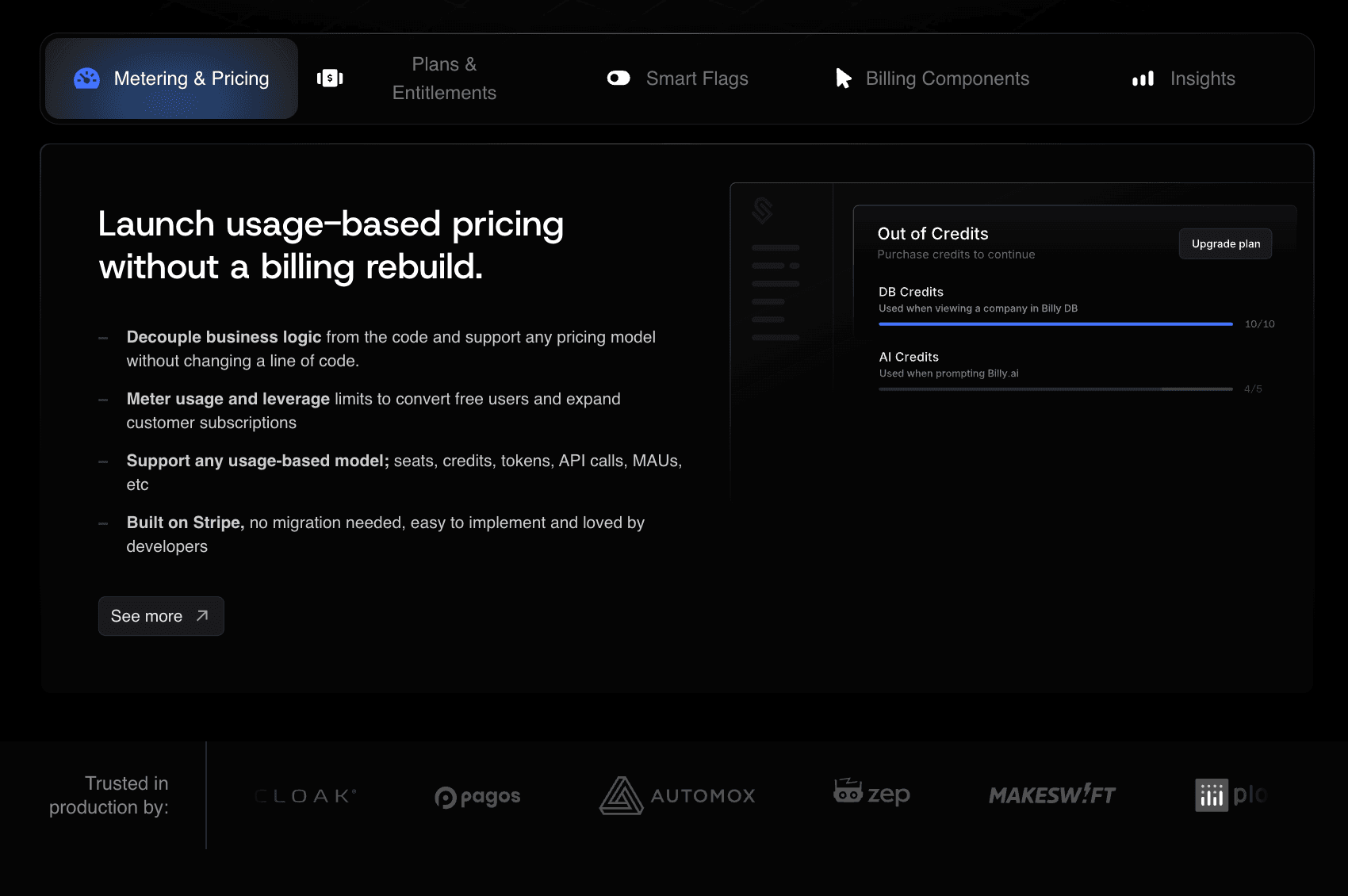Screen dimensions: 1348x896
Task: Click the speedometer icon in Metering & Pricing
Action: coord(86,78)
